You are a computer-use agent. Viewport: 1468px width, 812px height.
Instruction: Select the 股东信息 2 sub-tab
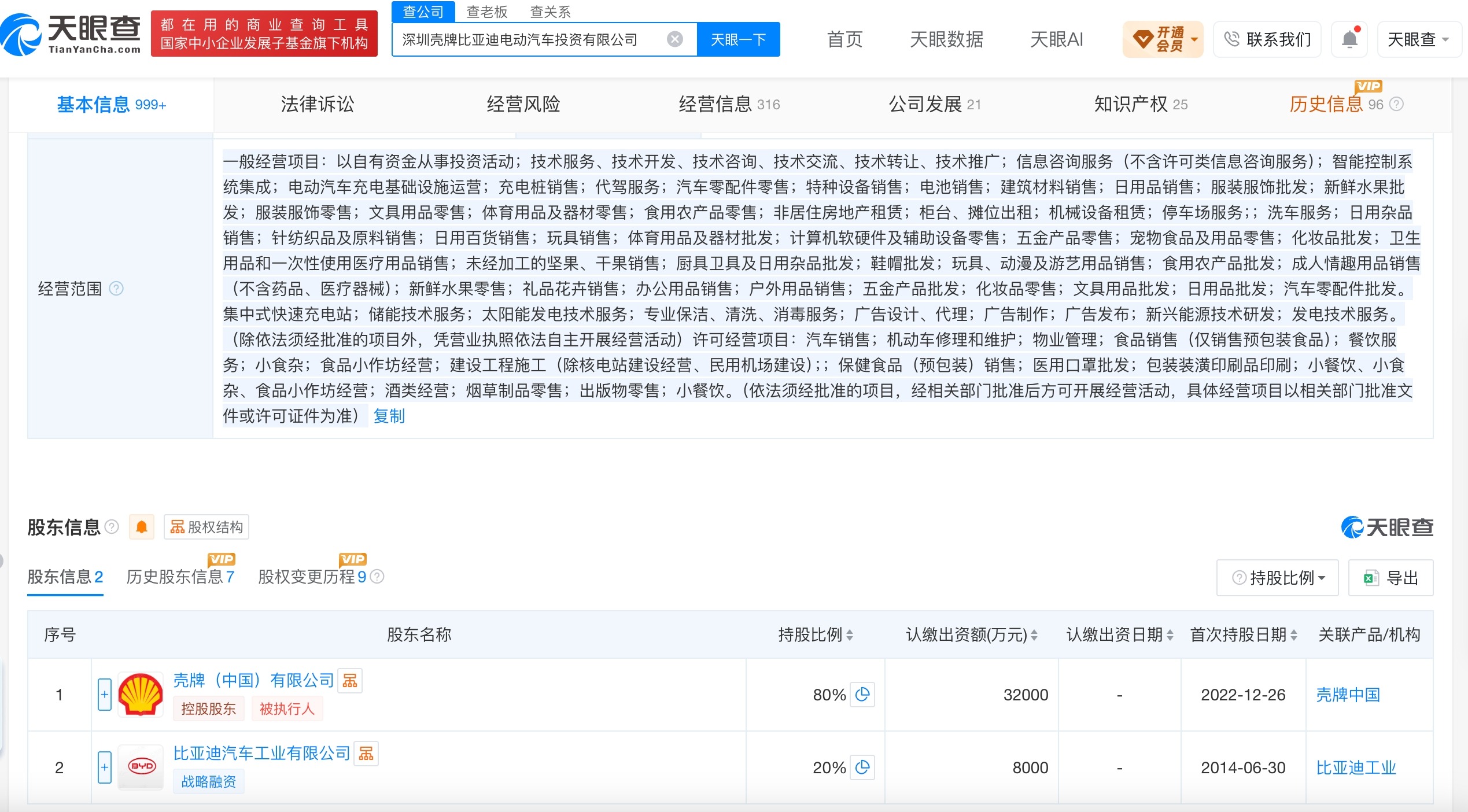pos(65,577)
